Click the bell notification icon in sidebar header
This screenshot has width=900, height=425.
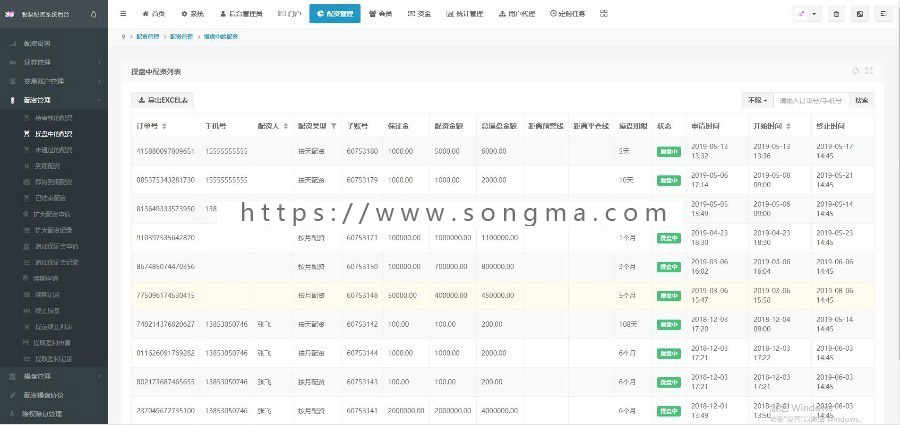tap(94, 14)
